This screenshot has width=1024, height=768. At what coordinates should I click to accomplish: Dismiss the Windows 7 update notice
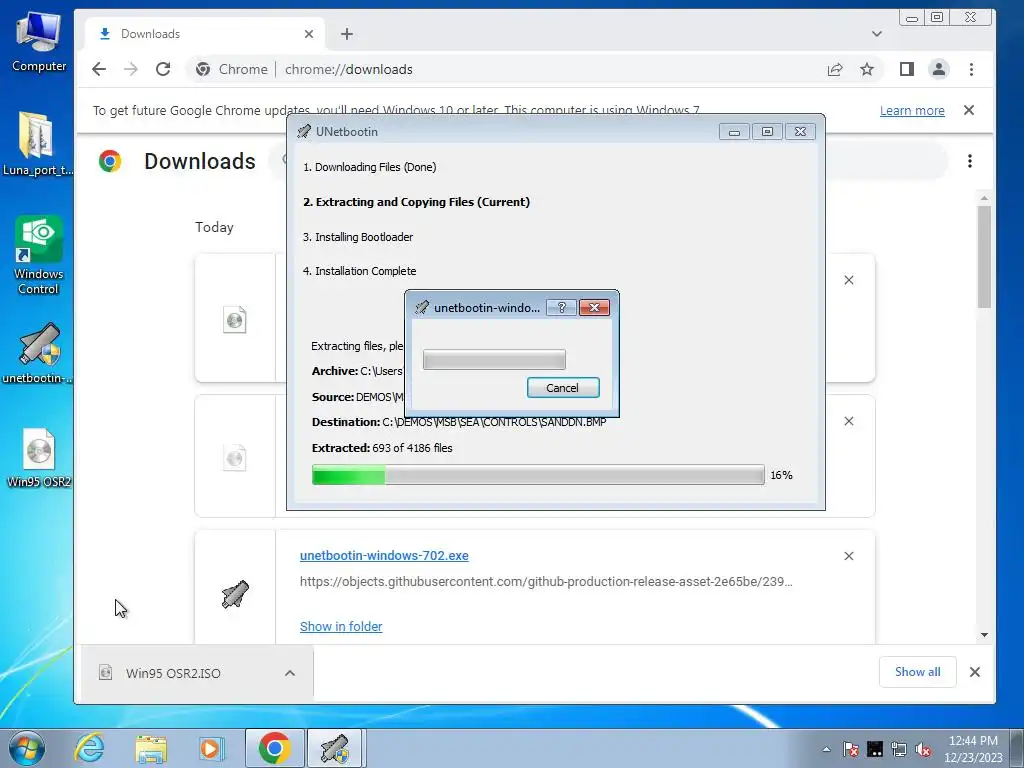click(969, 110)
